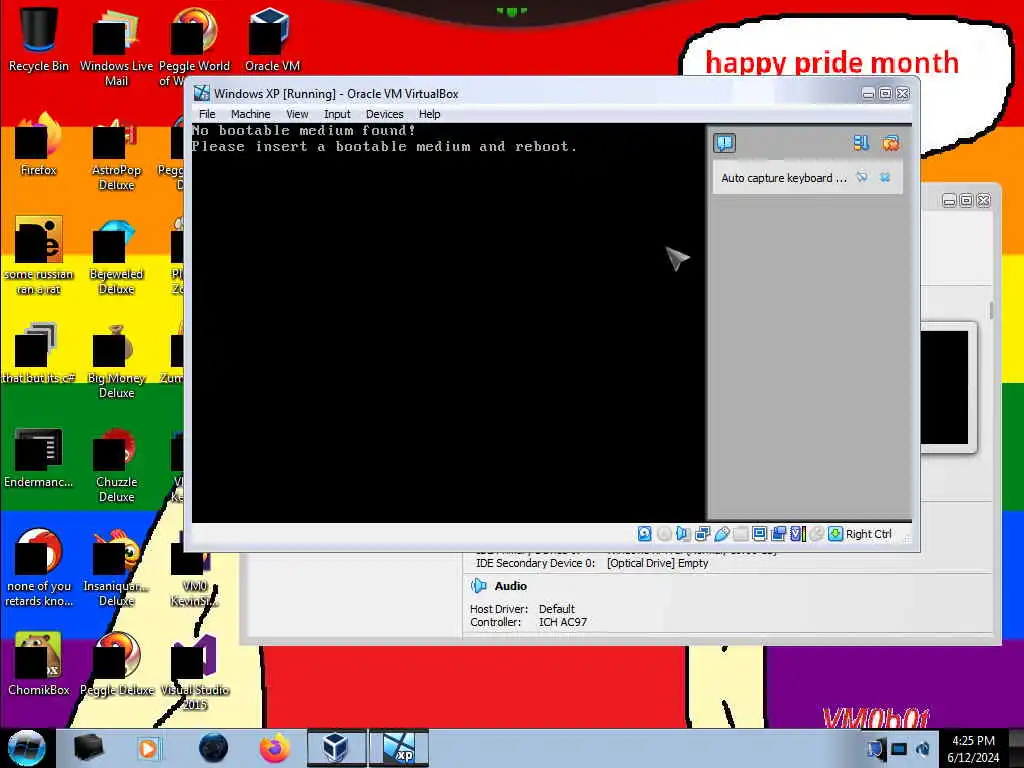
Task: Click the recording status indicator icon
Action: [x=778, y=534]
